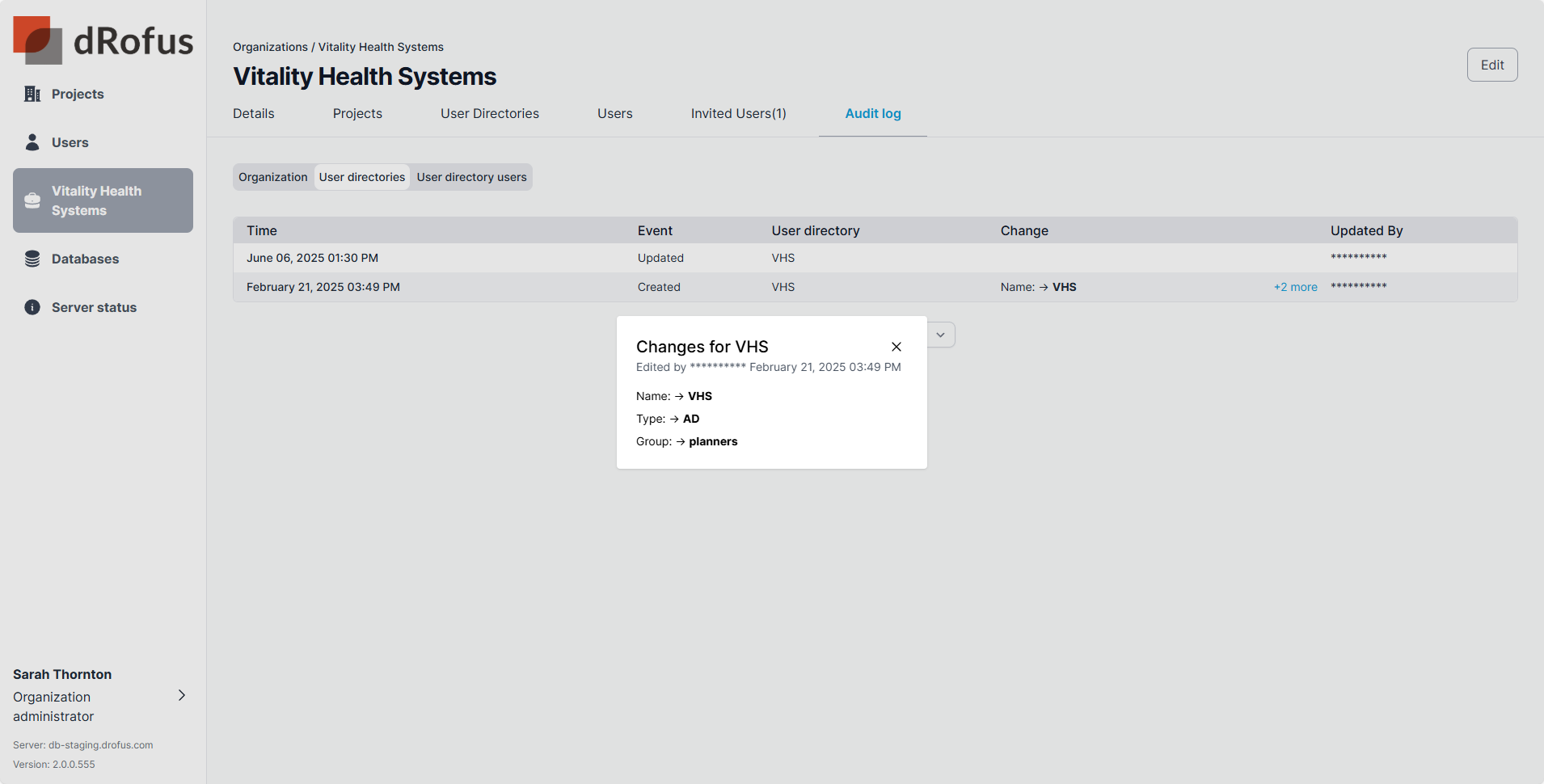1544x784 pixels.
Task: Expand the user menu chevron for Sarah Thornton
Action: 182,695
